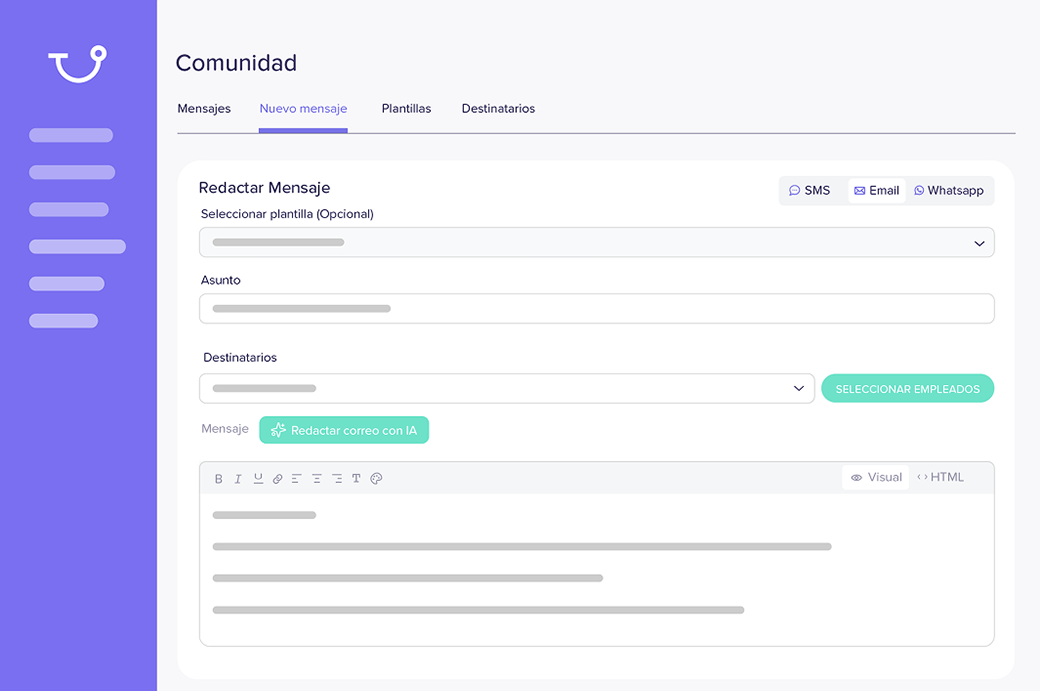Click the Seleccionar Empleados button

907,389
